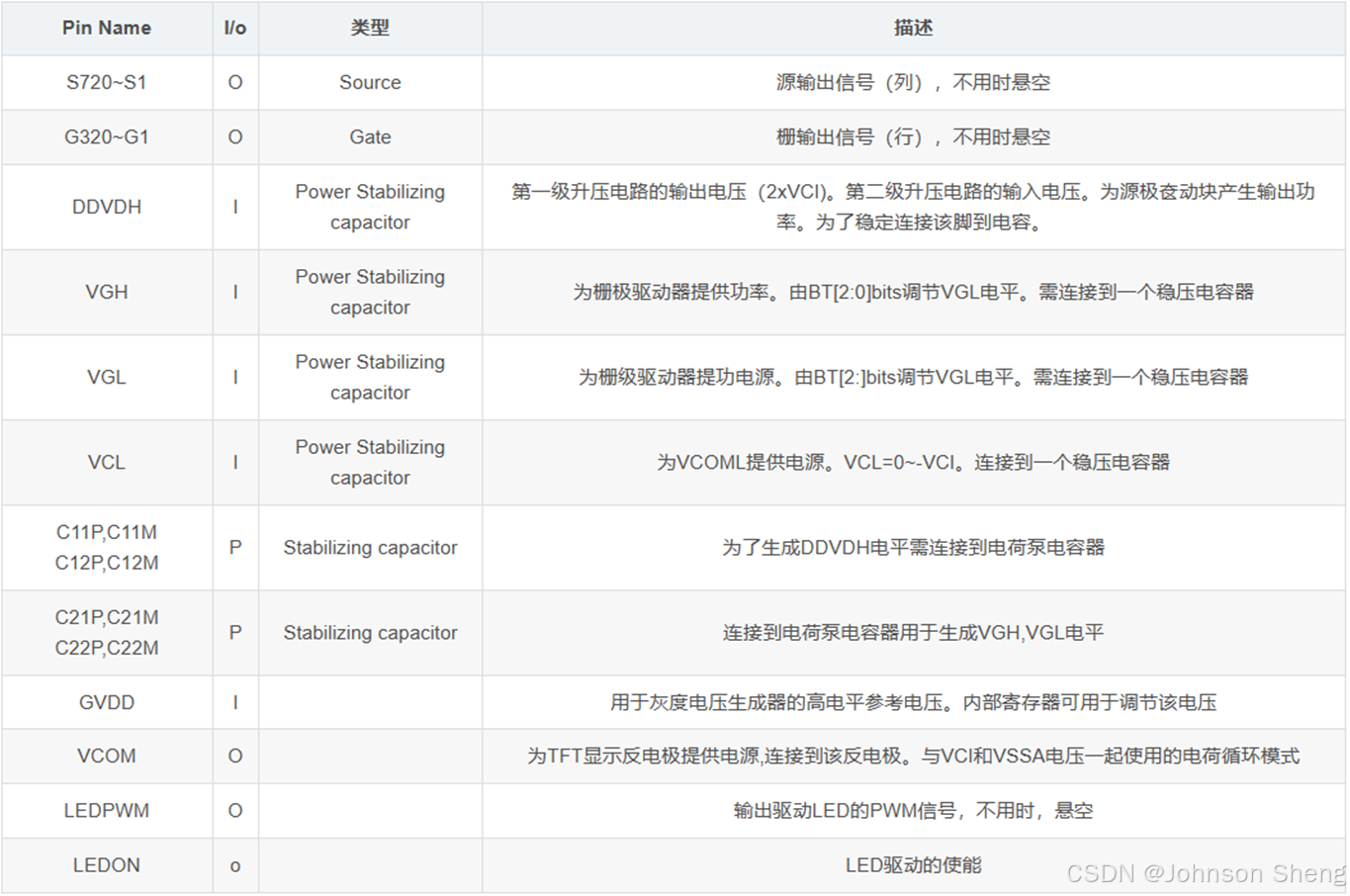1350x896 pixels.
Task: Click the VCOM pin name cell
Action: (x=106, y=756)
